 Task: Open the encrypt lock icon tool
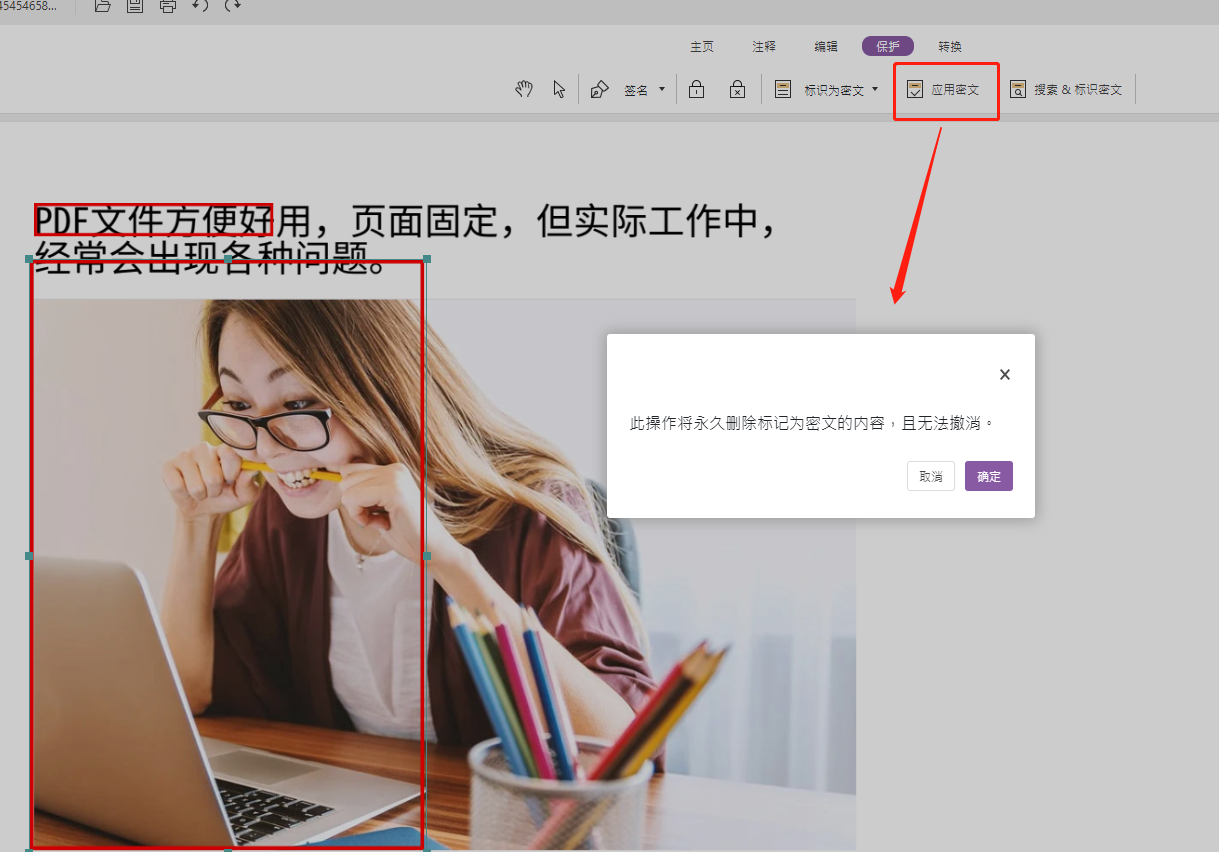click(697, 89)
